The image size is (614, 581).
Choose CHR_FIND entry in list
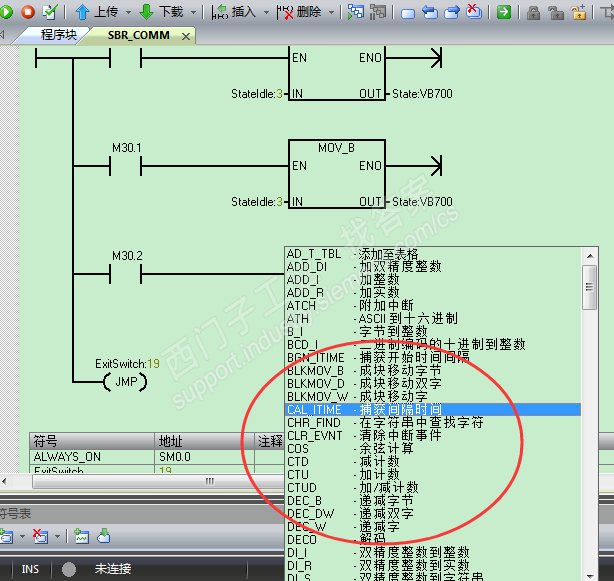point(433,422)
